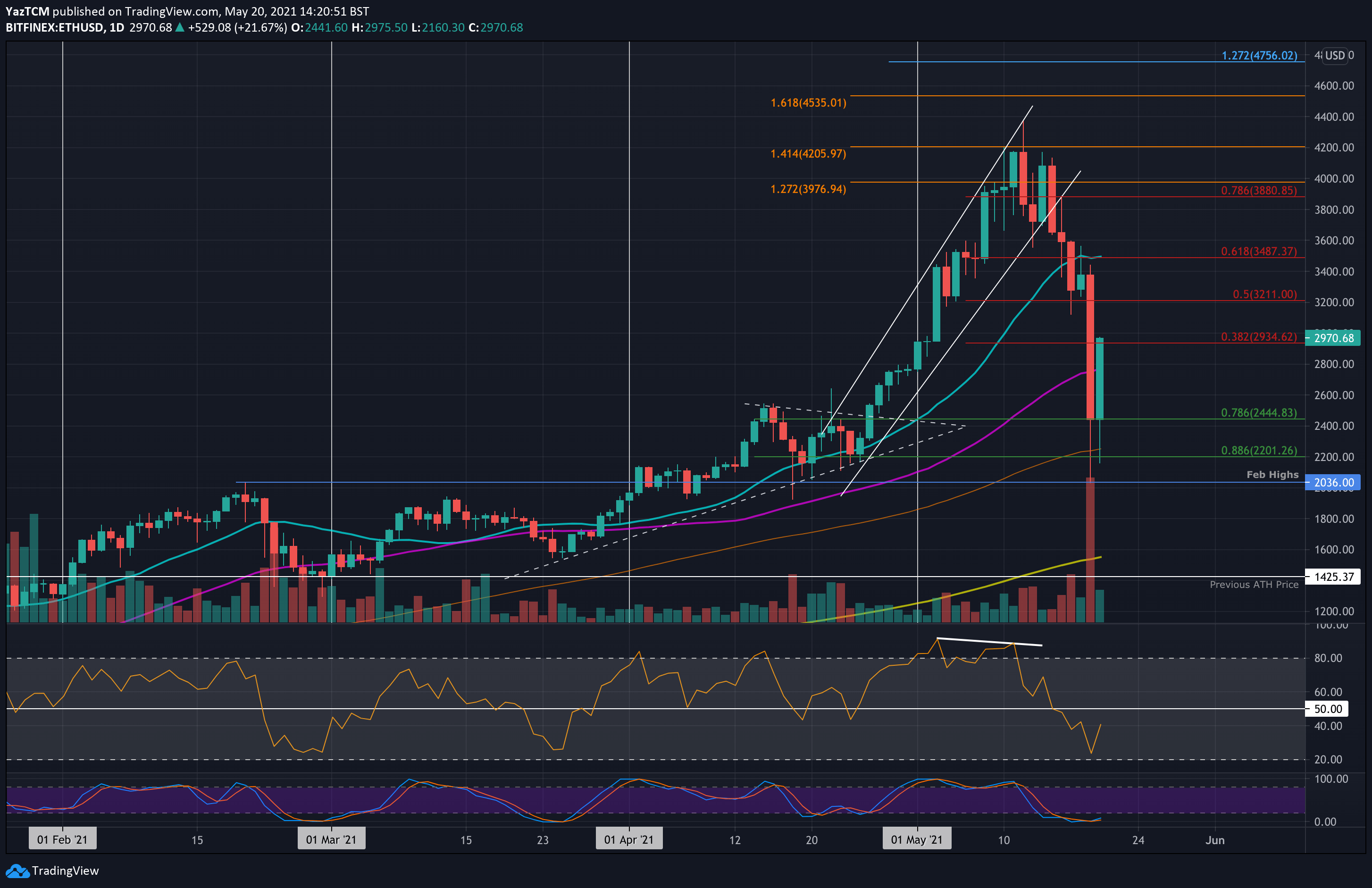1372x888 pixels.
Task: Select the 0.618(3487.37) retracement label
Action: [1259, 251]
